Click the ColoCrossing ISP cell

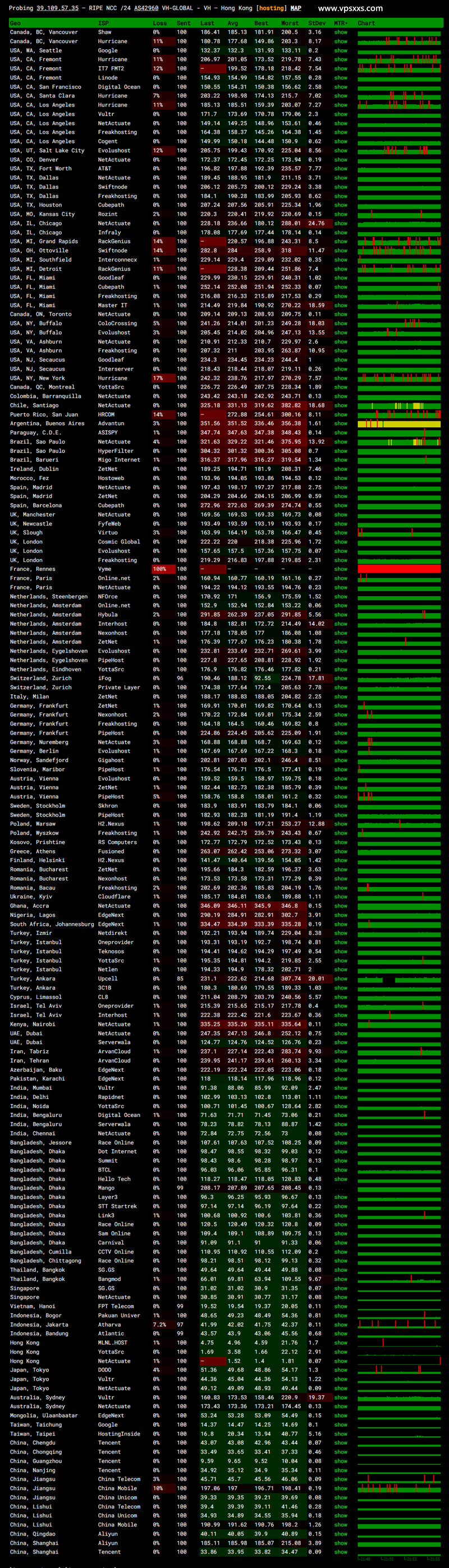coord(117,324)
